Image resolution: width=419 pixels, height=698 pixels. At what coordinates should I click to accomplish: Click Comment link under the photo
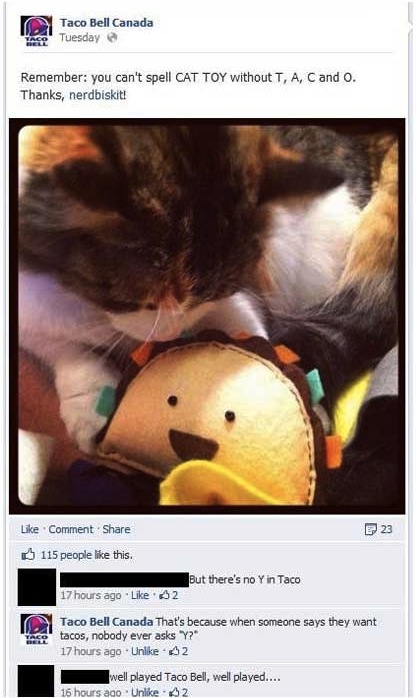coord(71,529)
